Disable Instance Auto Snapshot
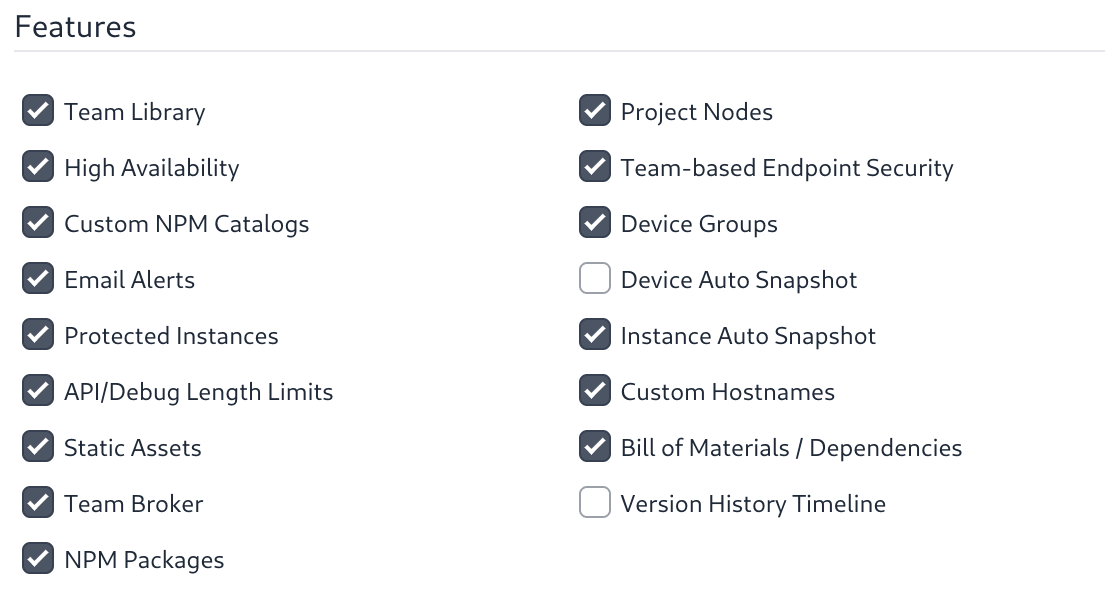 tap(594, 335)
